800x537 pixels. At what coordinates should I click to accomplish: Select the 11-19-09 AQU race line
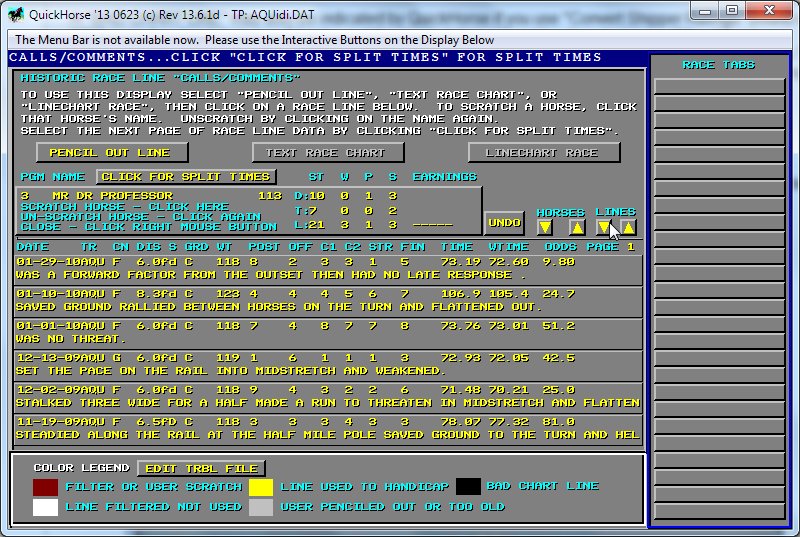(328, 427)
